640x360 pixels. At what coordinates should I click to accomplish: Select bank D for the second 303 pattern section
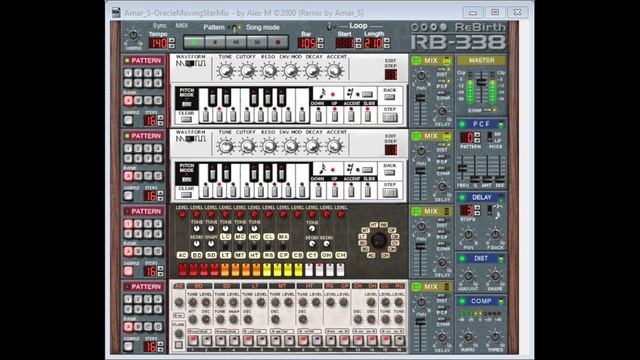pyautogui.click(x=158, y=176)
